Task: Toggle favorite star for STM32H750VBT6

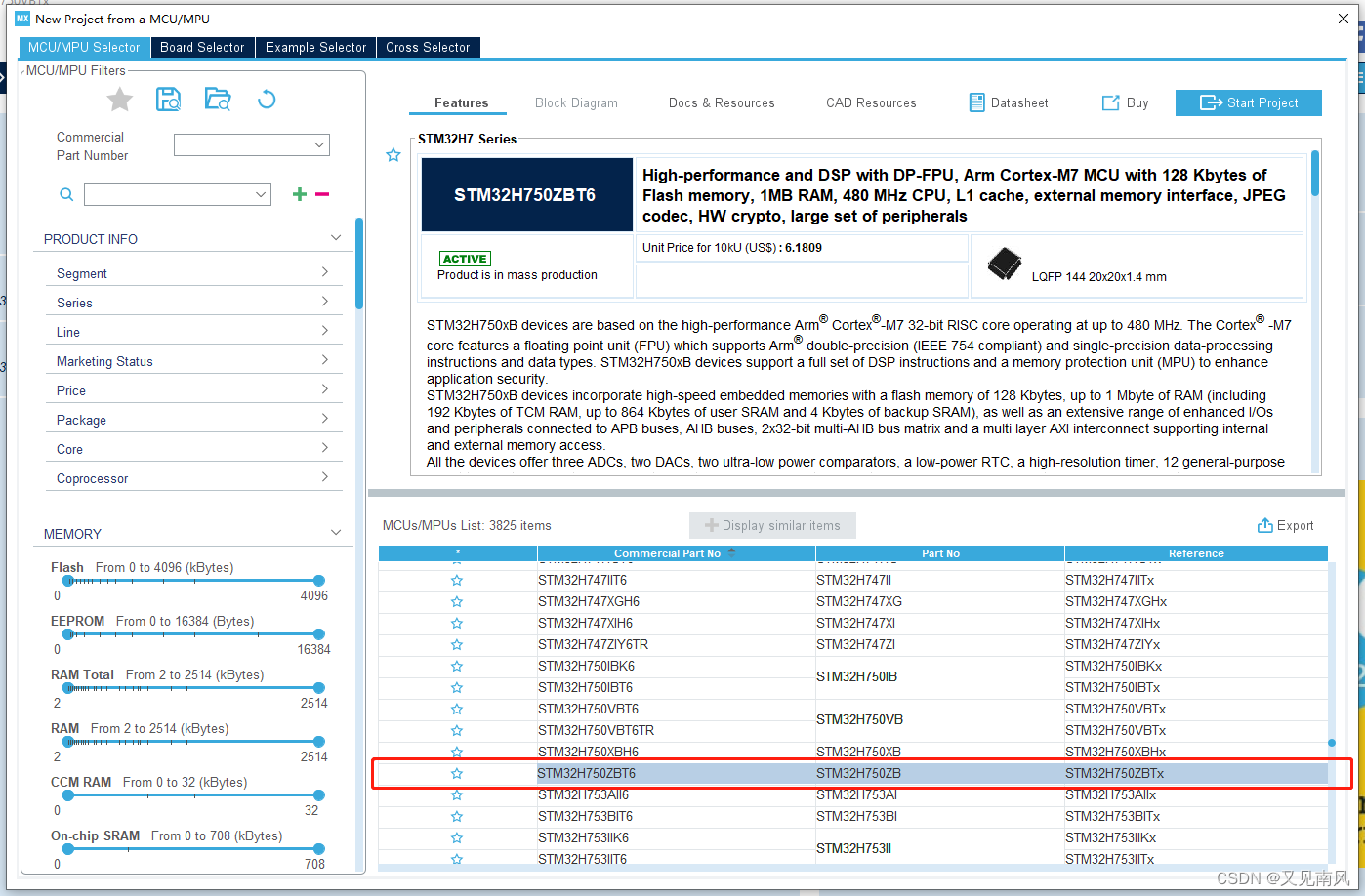Action: 457,710
